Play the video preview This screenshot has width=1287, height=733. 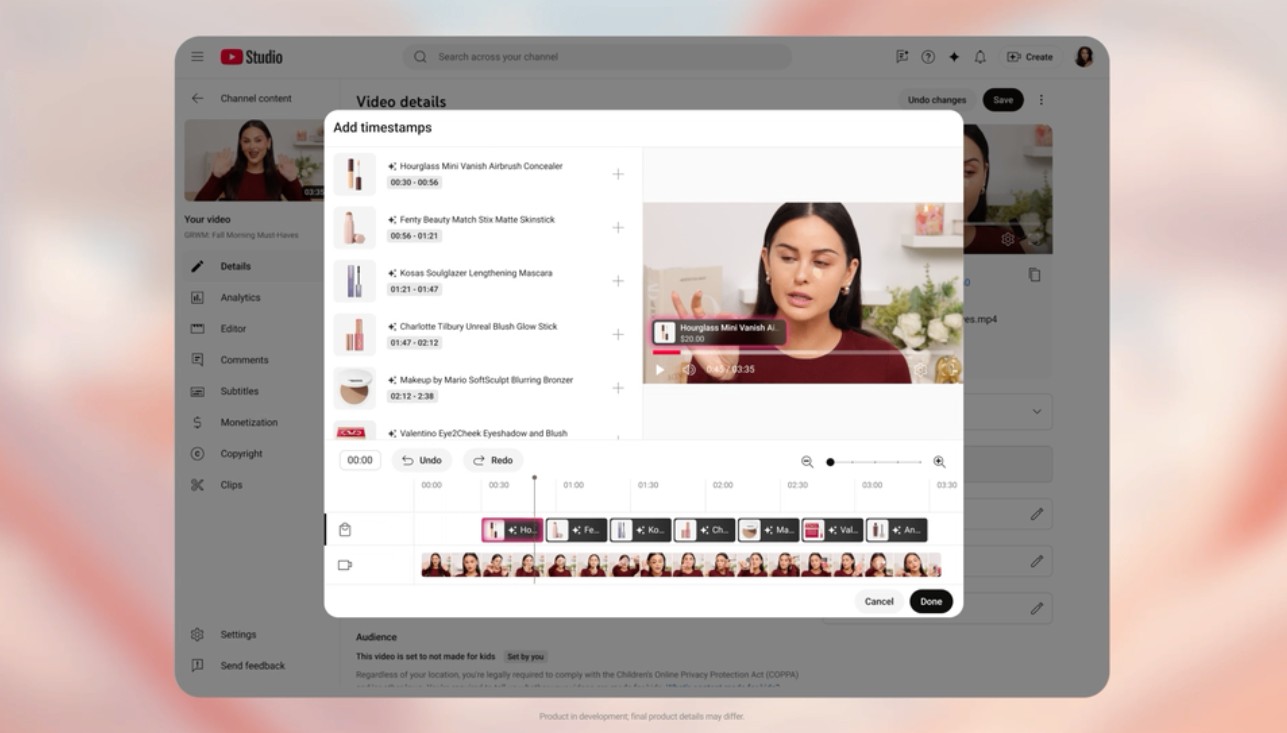(x=660, y=370)
